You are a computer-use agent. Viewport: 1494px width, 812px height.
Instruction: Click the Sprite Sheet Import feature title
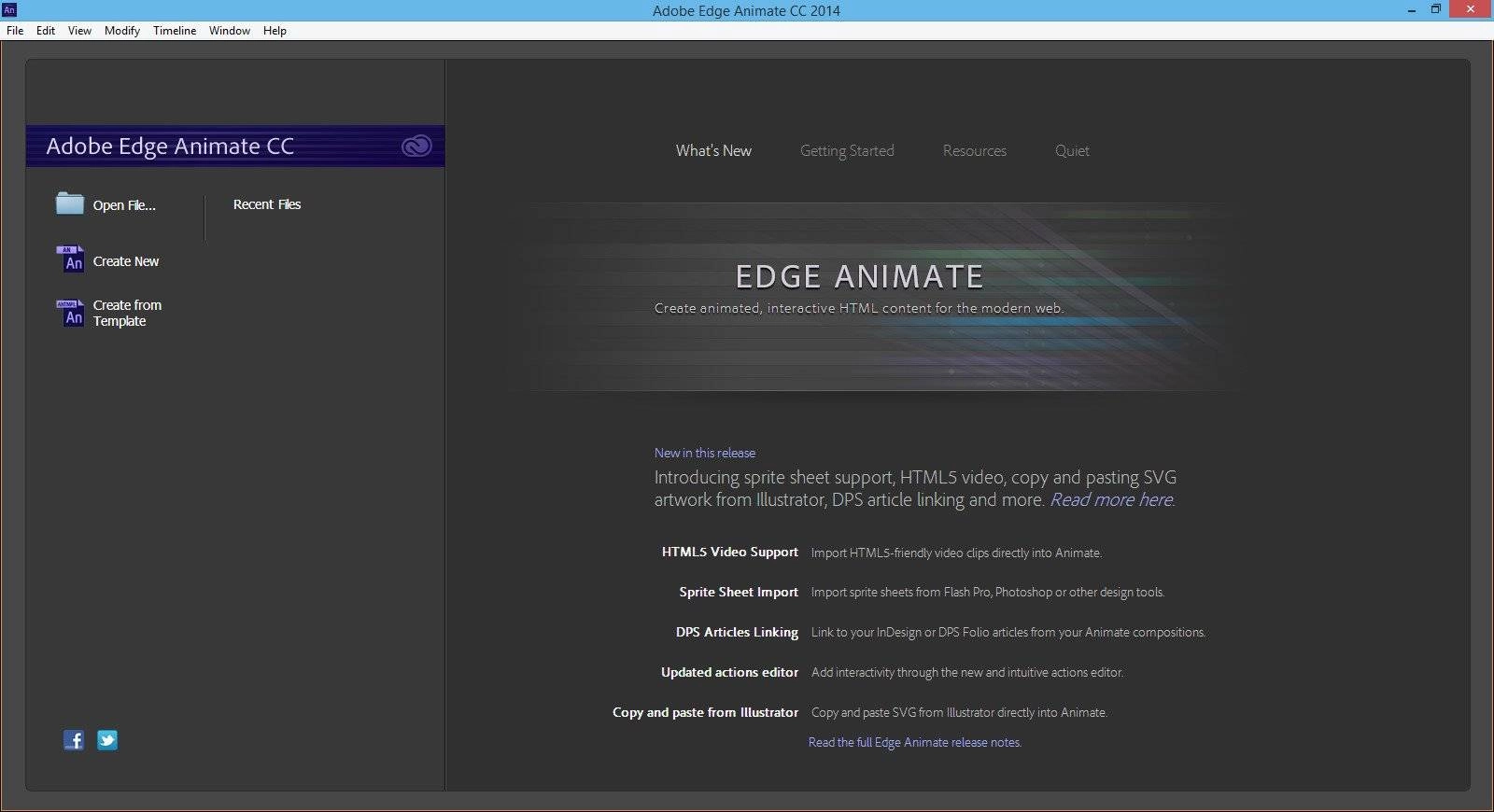coord(739,592)
